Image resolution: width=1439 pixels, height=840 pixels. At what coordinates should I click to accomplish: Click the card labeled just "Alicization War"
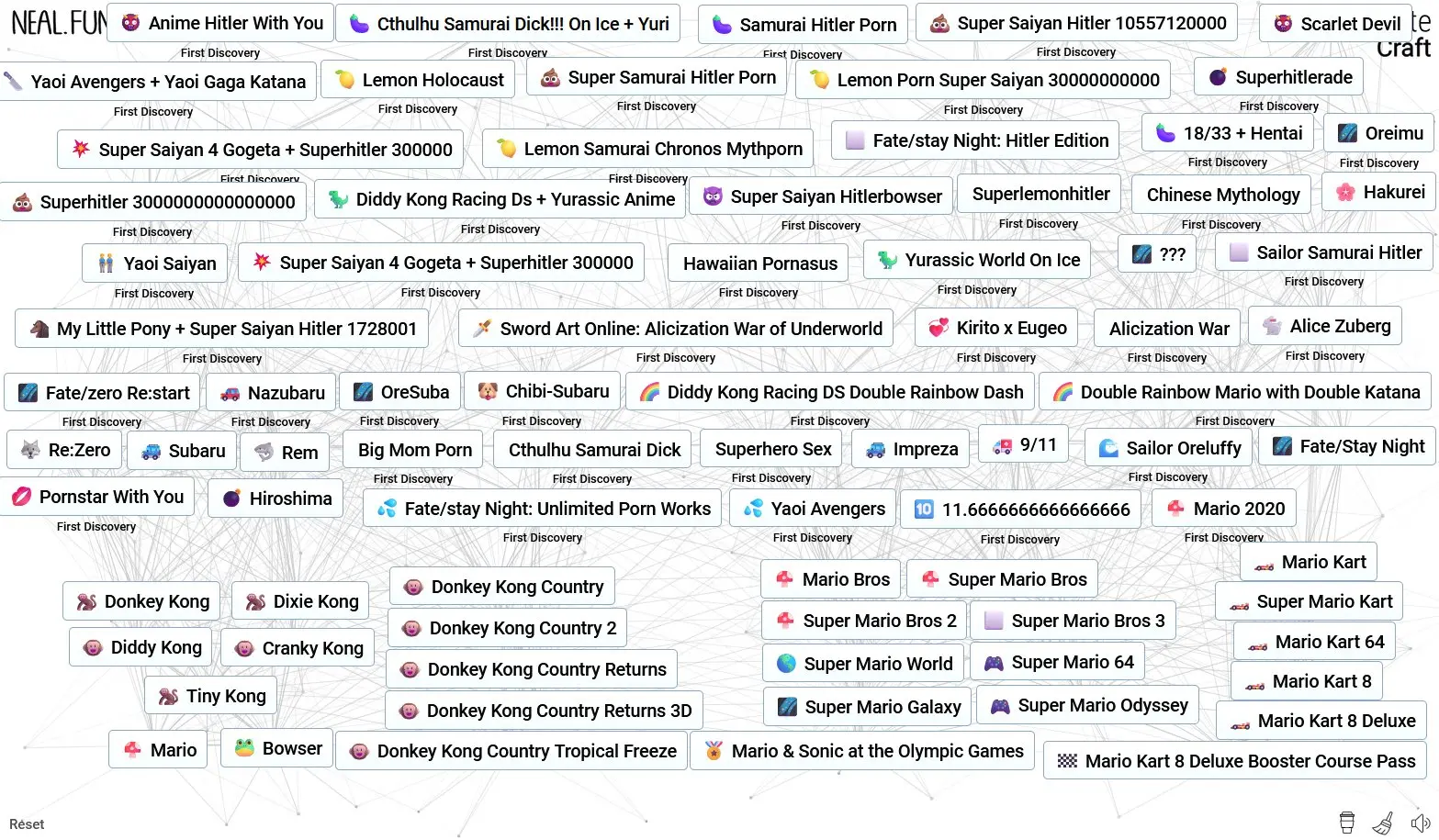pyautogui.click(x=1167, y=329)
